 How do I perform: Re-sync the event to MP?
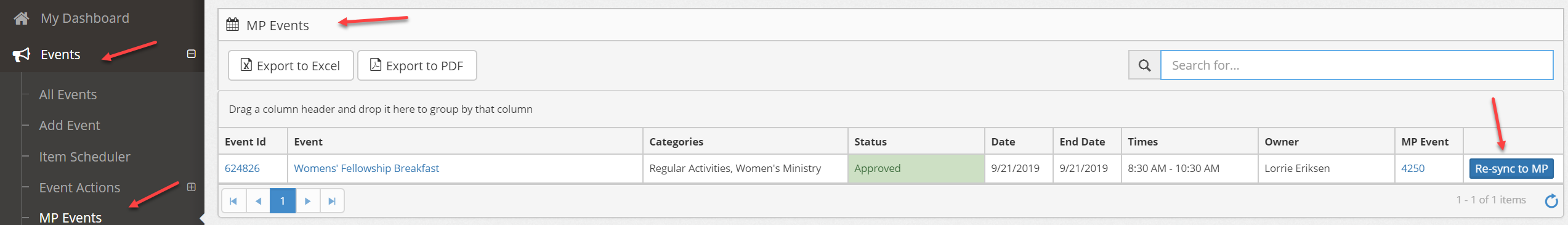pos(1511,168)
